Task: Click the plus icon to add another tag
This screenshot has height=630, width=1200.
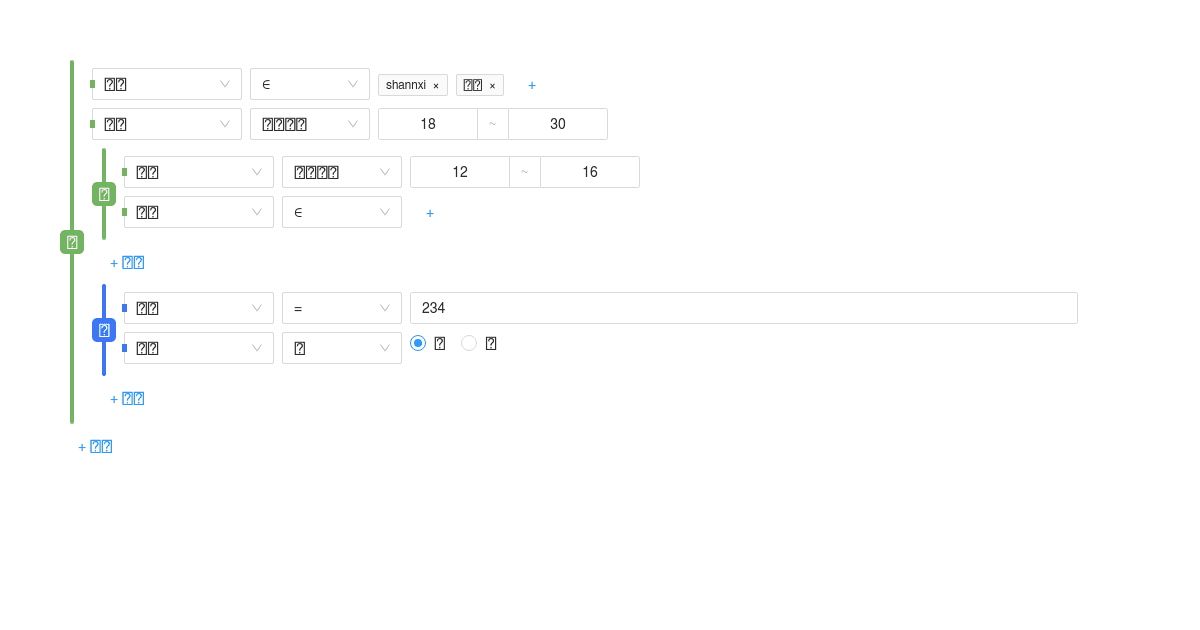Action: tap(532, 85)
